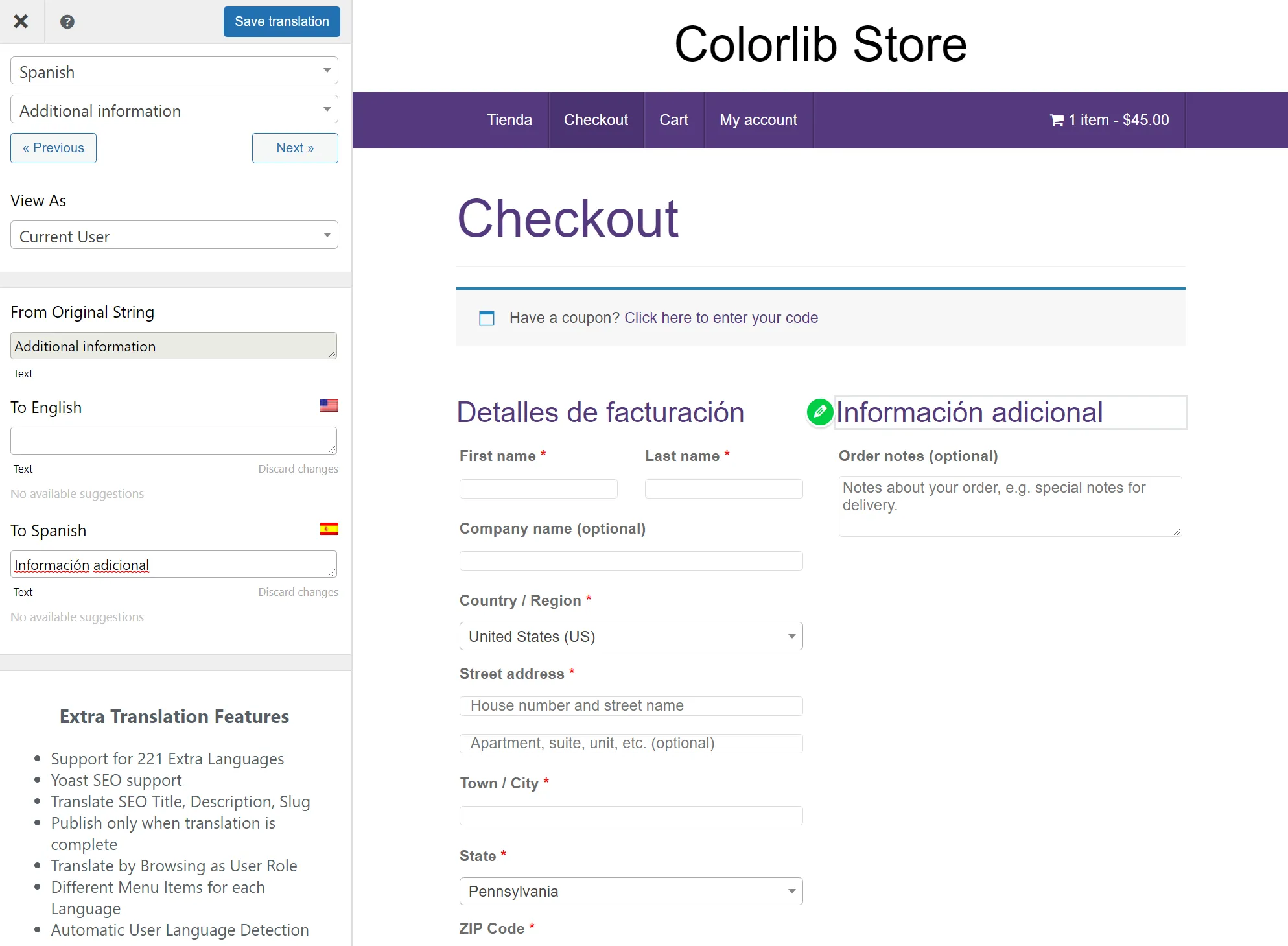The image size is (1288, 946).
Task: Click the close/X icon in translation panel
Action: tap(22, 21)
